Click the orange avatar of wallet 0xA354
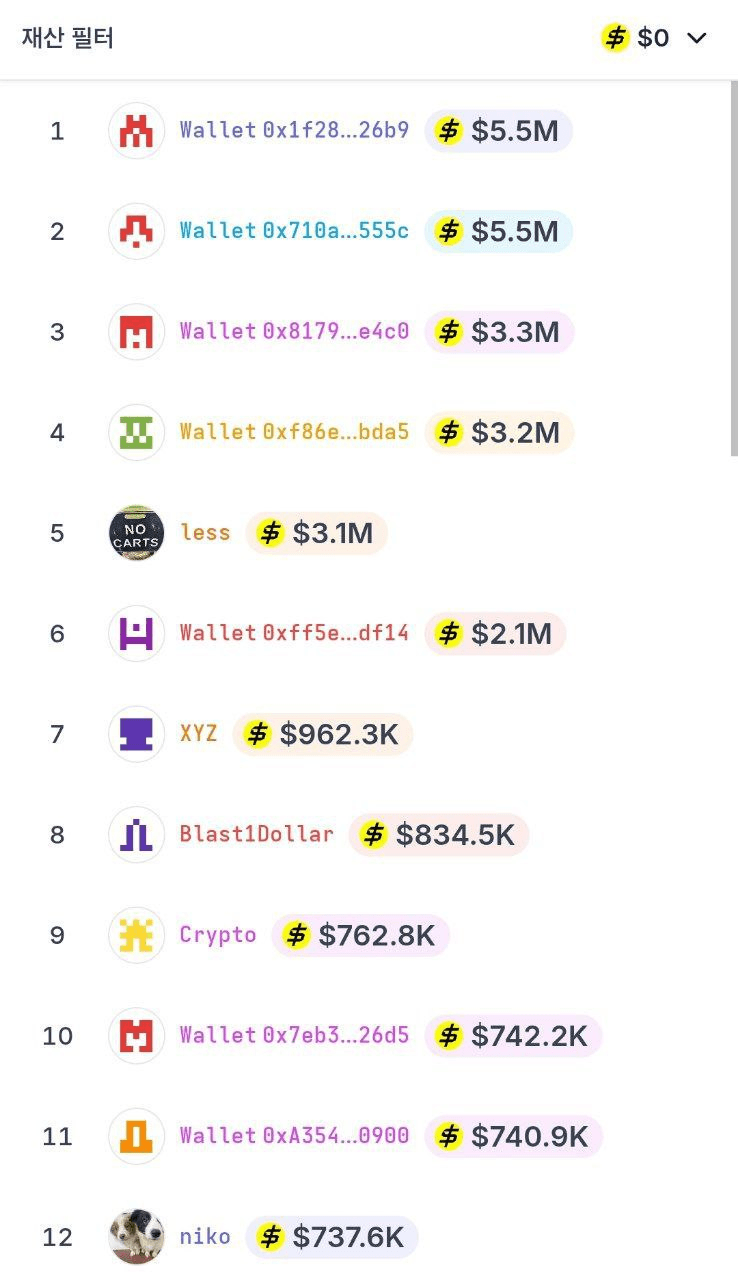This screenshot has height=1280, width=738. (136, 1136)
